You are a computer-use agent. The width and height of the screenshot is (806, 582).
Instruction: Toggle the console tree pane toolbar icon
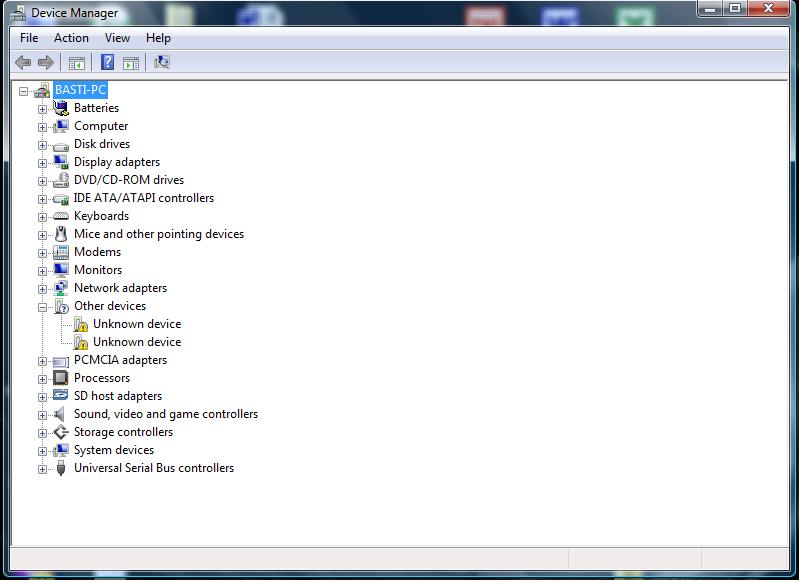pos(77,63)
